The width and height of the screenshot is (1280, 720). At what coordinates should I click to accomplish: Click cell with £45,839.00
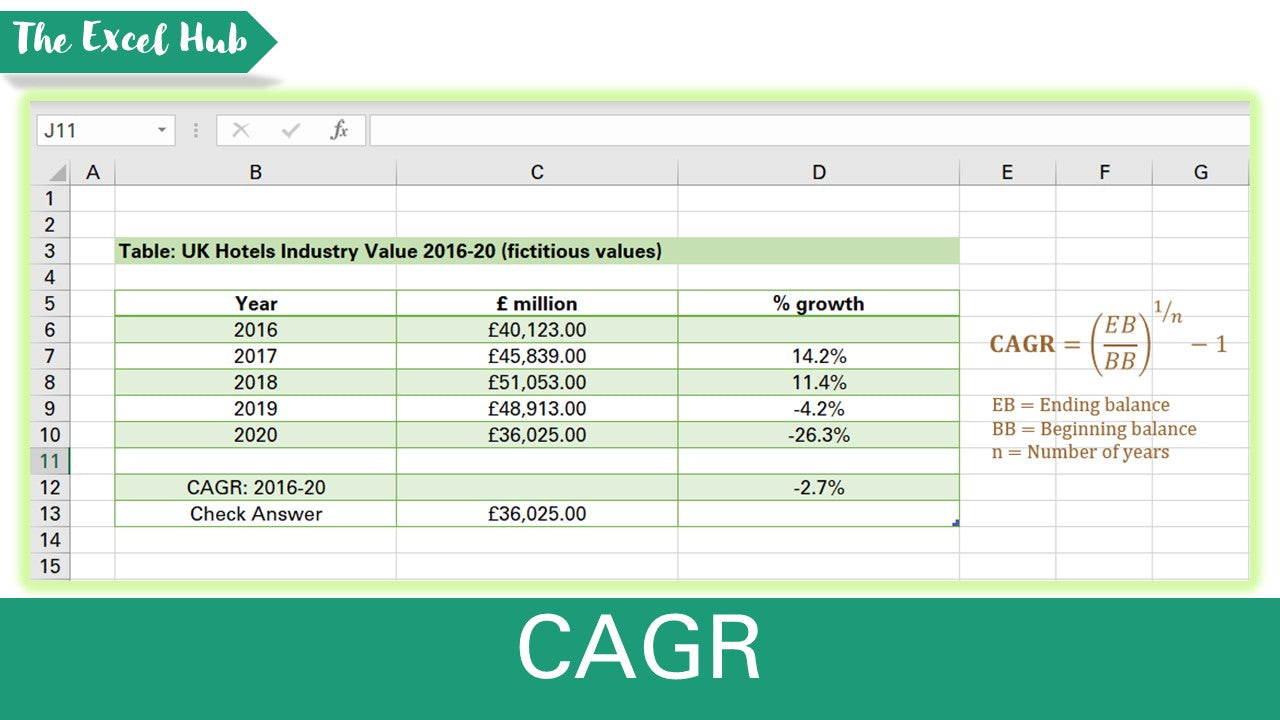click(x=537, y=356)
